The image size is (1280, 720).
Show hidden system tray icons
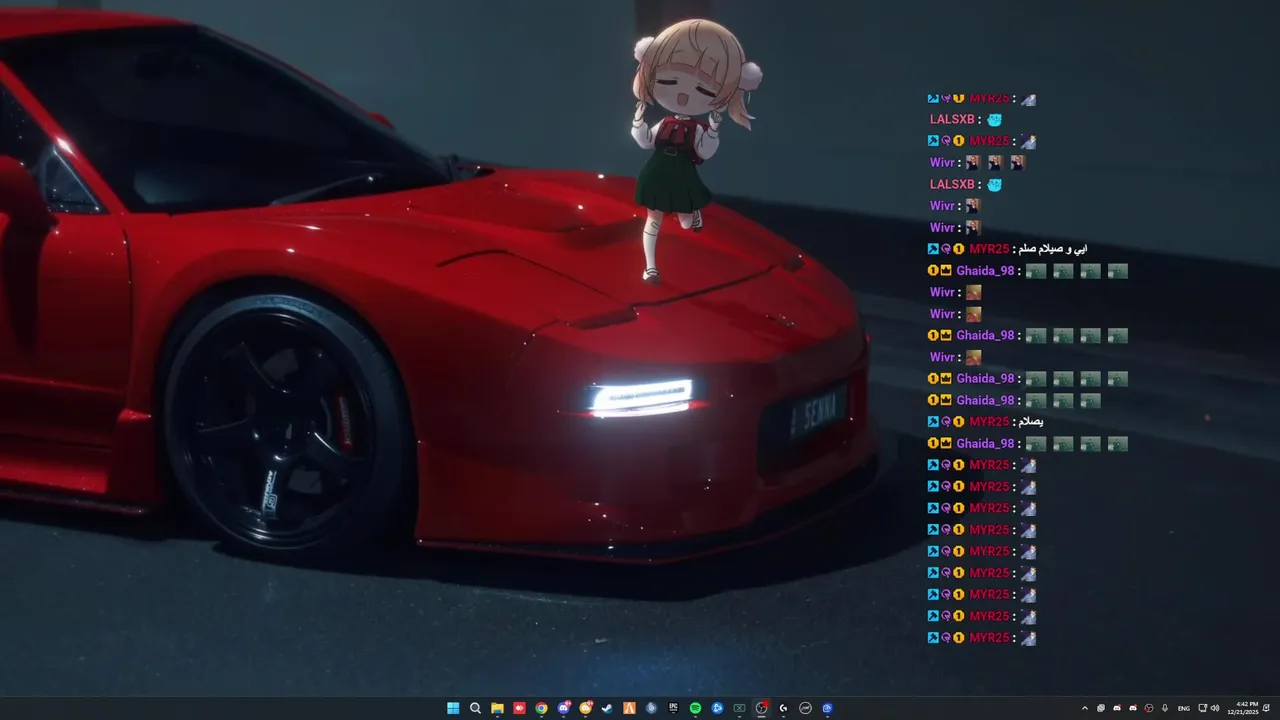(x=1085, y=708)
